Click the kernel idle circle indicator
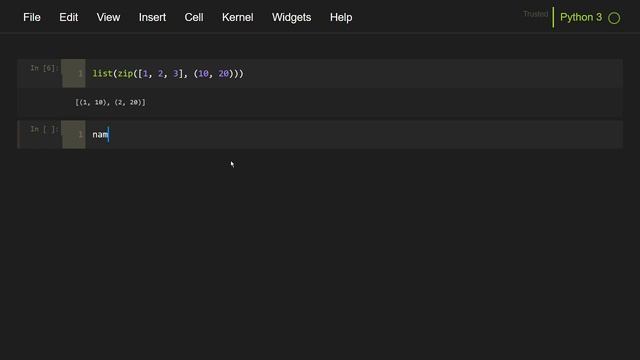 614,18
